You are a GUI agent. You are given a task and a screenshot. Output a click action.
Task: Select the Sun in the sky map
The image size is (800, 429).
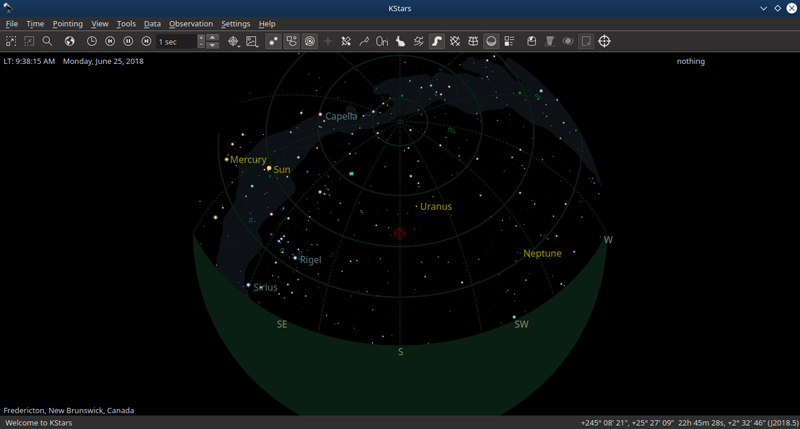coord(269,169)
